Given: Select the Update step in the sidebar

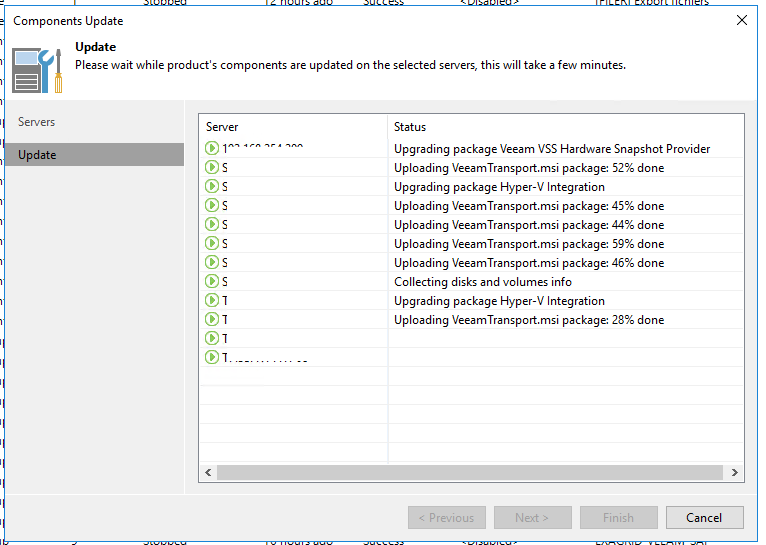Looking at the screenshot, I should coord(94,155).
